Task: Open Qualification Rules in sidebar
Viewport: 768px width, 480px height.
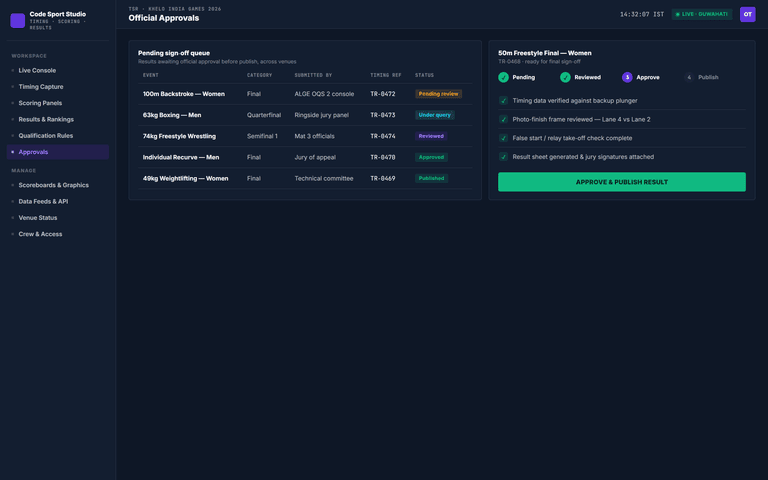Action: tap(58, 136)
